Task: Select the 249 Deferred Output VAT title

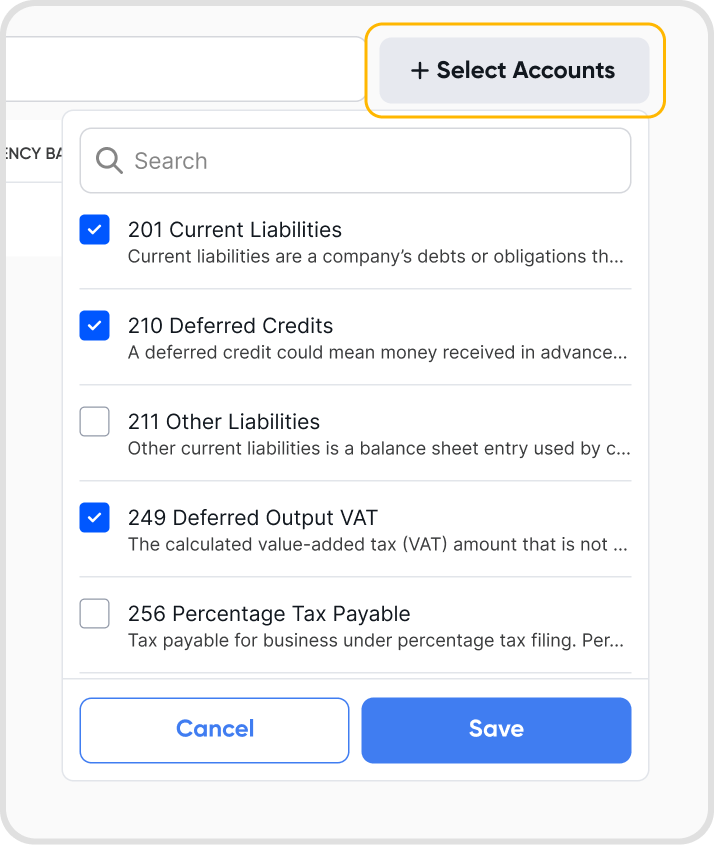Action: pos(253,517)
